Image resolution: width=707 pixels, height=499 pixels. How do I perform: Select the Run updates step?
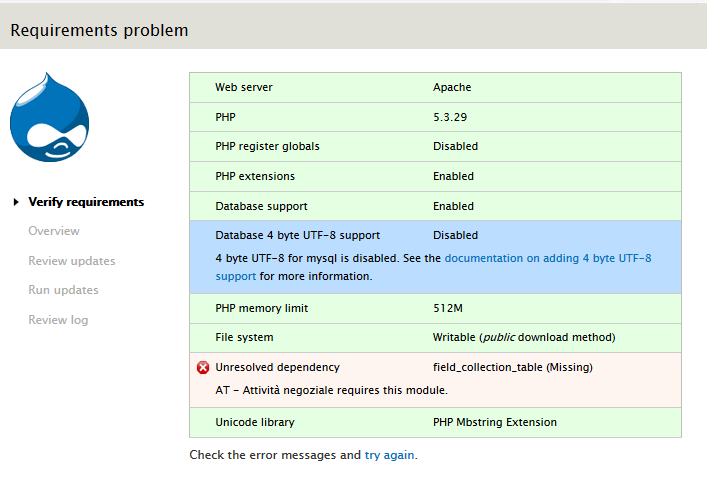pos(63,290)
